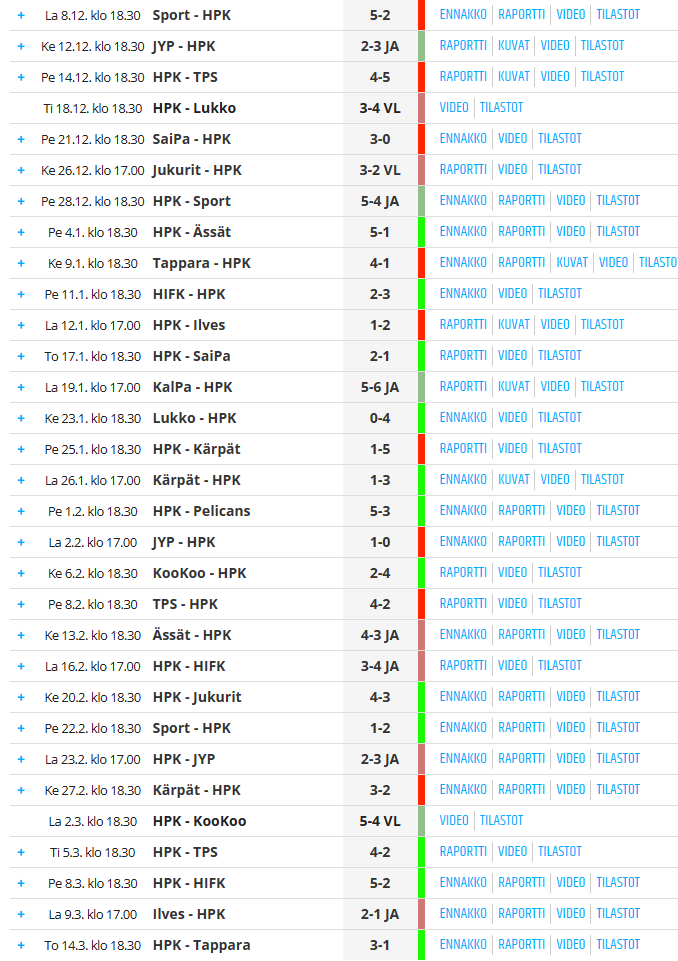Open VIDEO for Lukko - HPK 23.1.

pos(512,417)
